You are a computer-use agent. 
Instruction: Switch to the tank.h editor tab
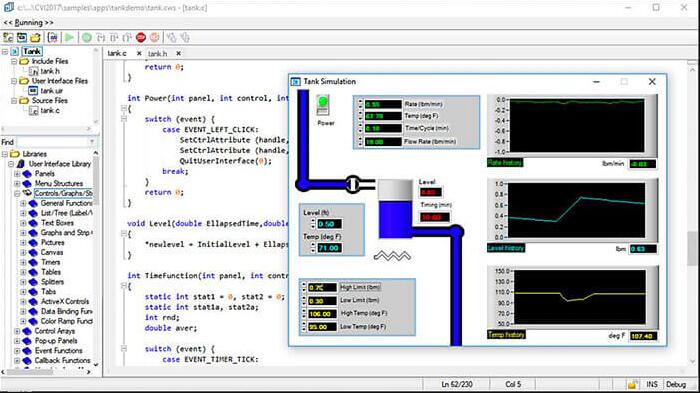click(158, 53)
